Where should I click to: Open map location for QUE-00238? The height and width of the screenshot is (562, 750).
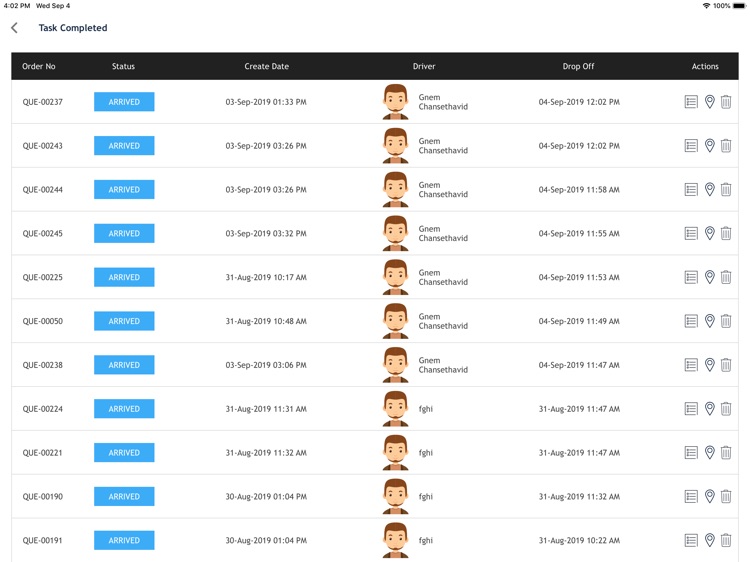[709, 365]
